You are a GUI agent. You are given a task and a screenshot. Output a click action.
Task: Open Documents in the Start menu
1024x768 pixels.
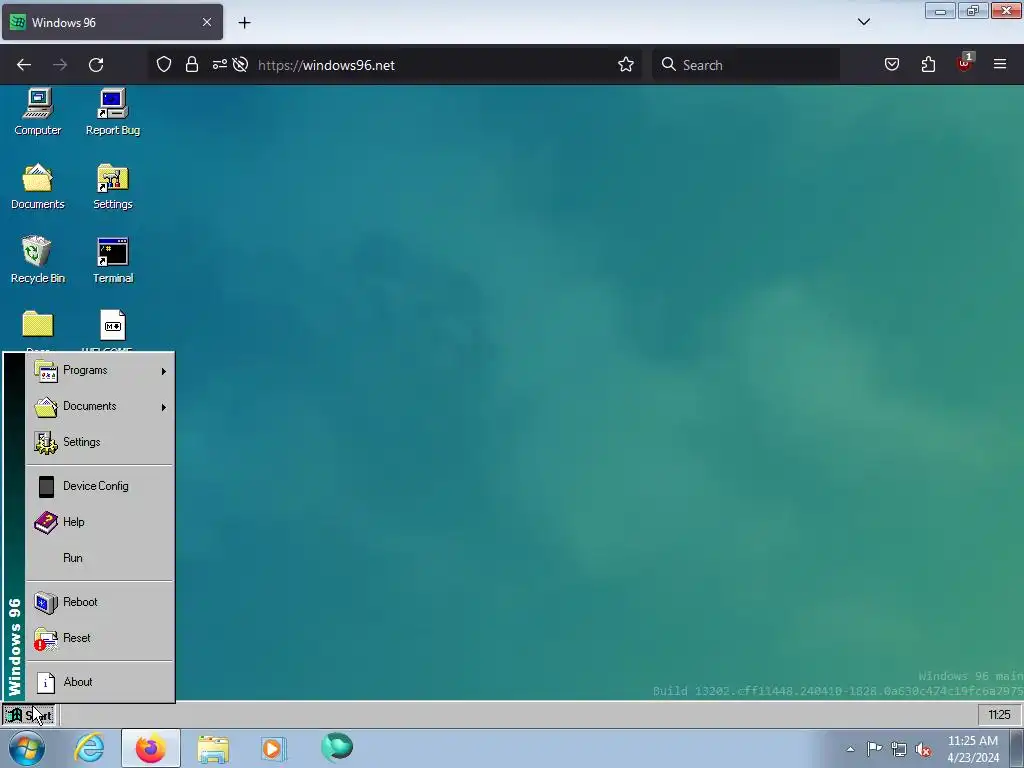[100, 406]
